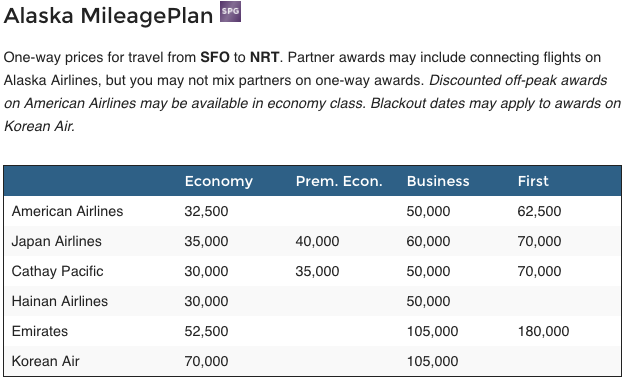Select Emirates first class price 180,000
This screenshot has width=624, height=380.
(543, 331)
